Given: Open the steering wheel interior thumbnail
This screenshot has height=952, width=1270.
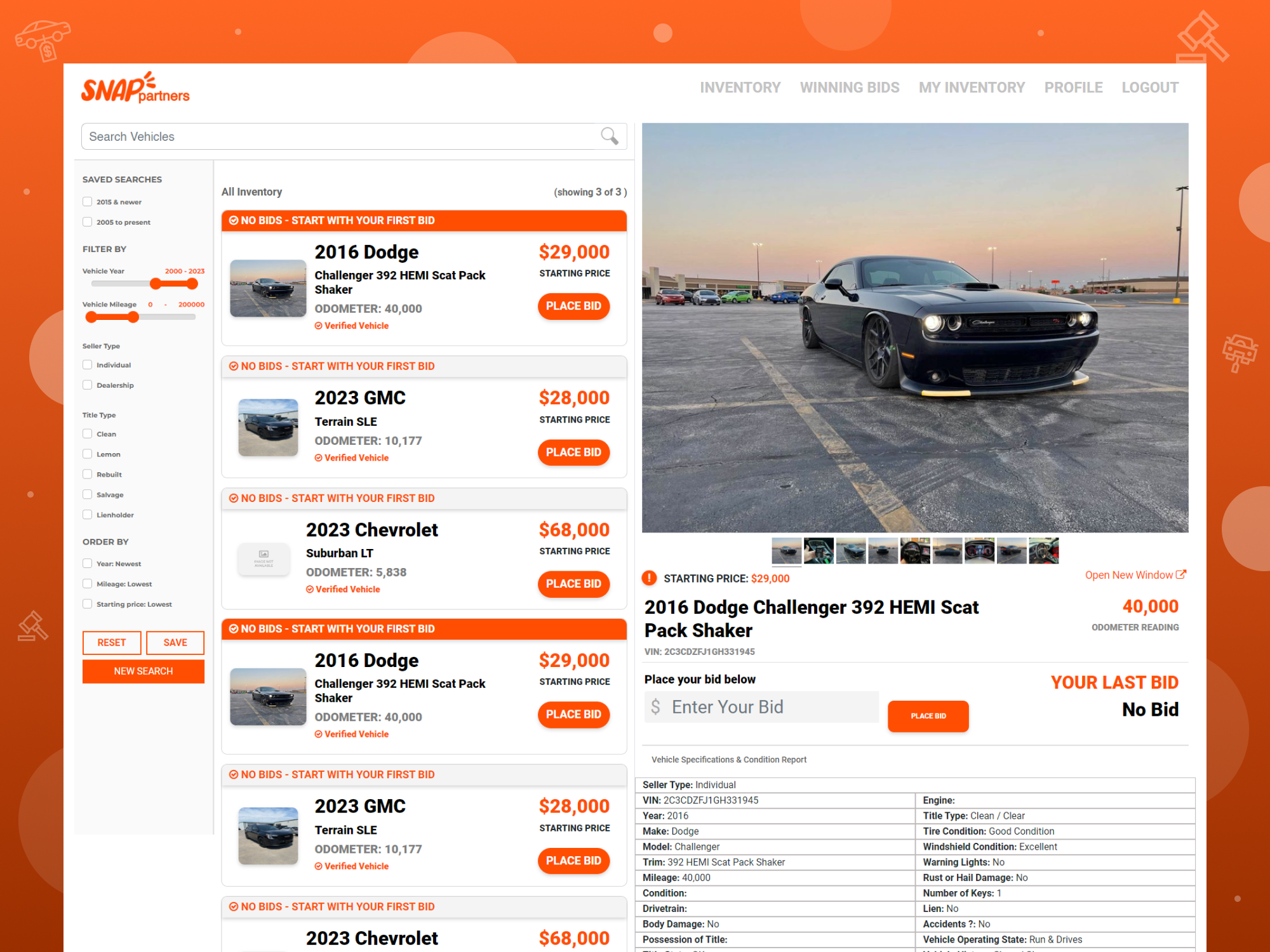Looking at the screenshot, I should coord(915,550).
